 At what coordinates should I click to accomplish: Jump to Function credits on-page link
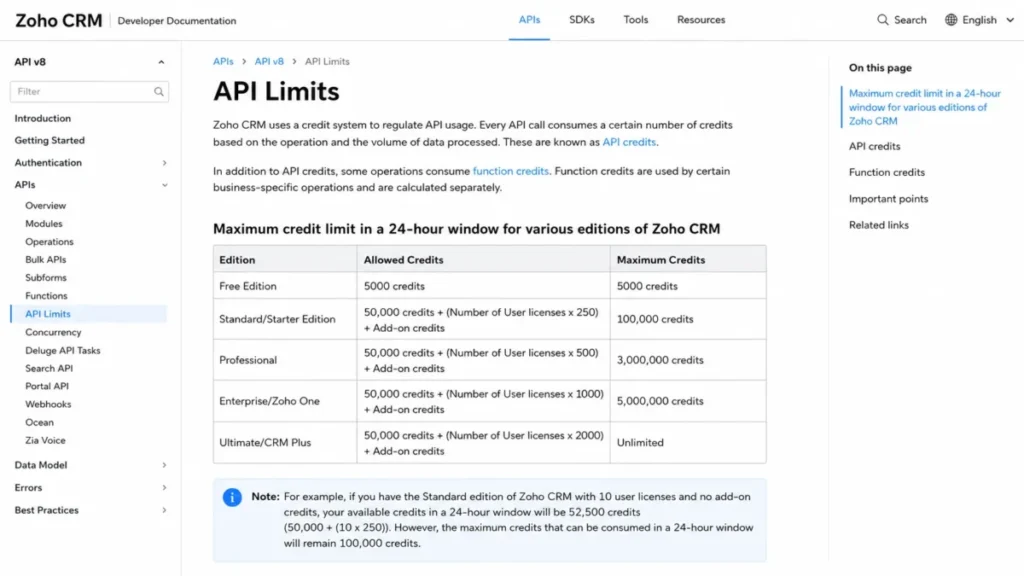[x=887, y=172]
